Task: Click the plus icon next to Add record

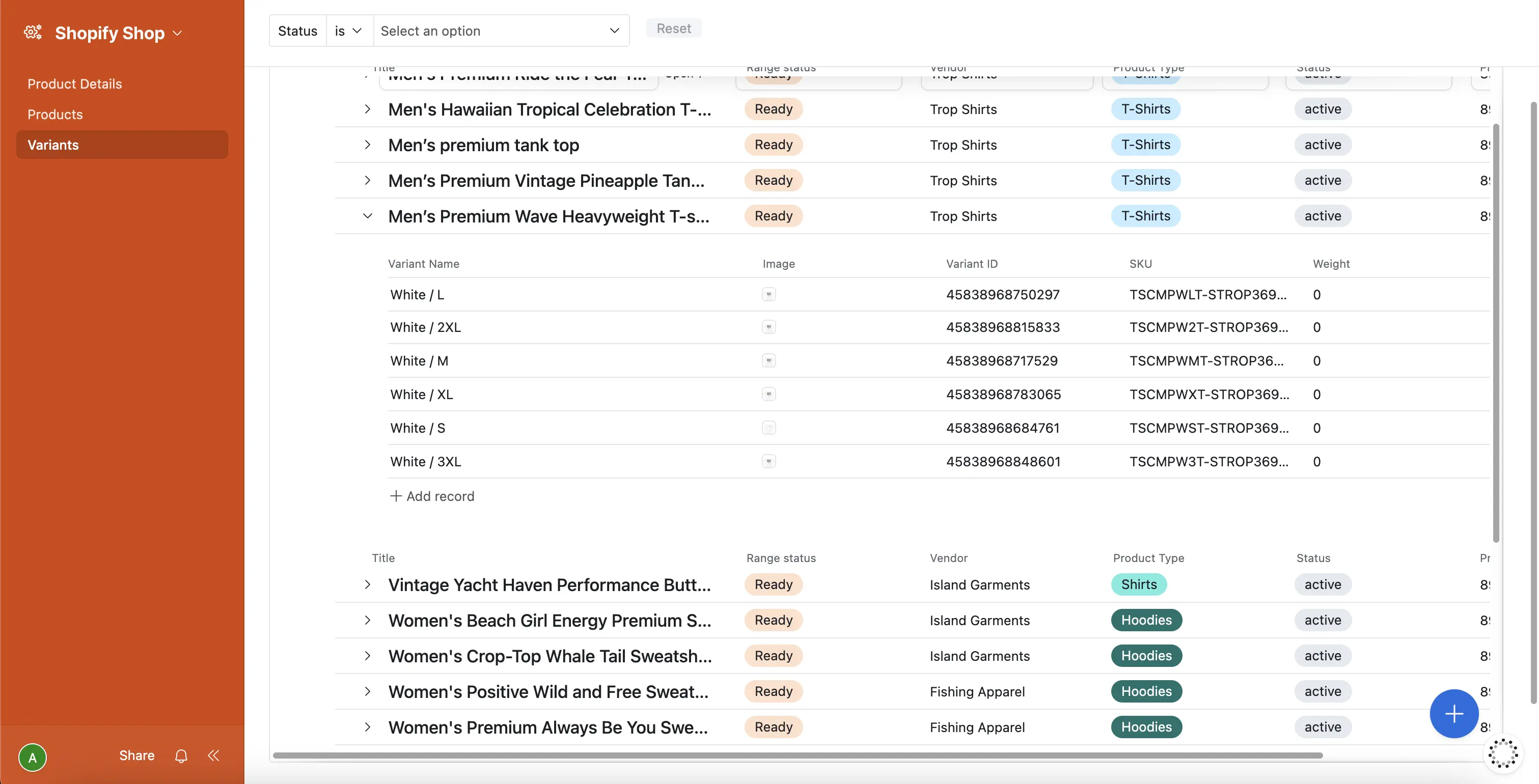Action: (x=396, y=496)
